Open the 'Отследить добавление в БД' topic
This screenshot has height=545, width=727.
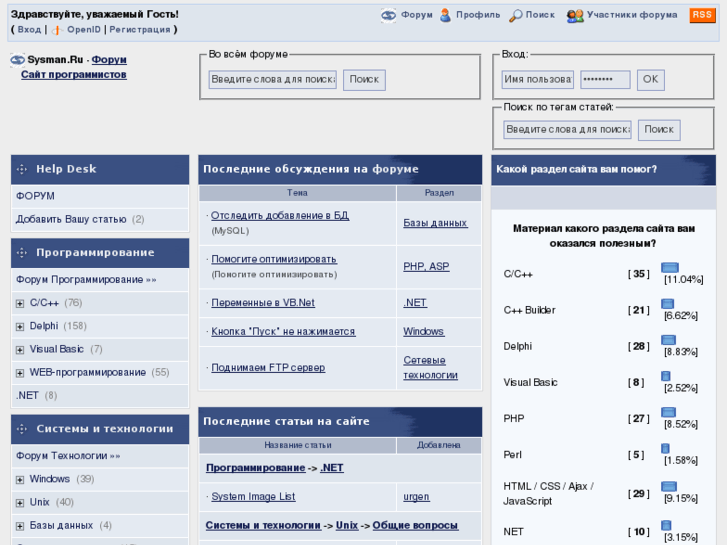[280, 215]
